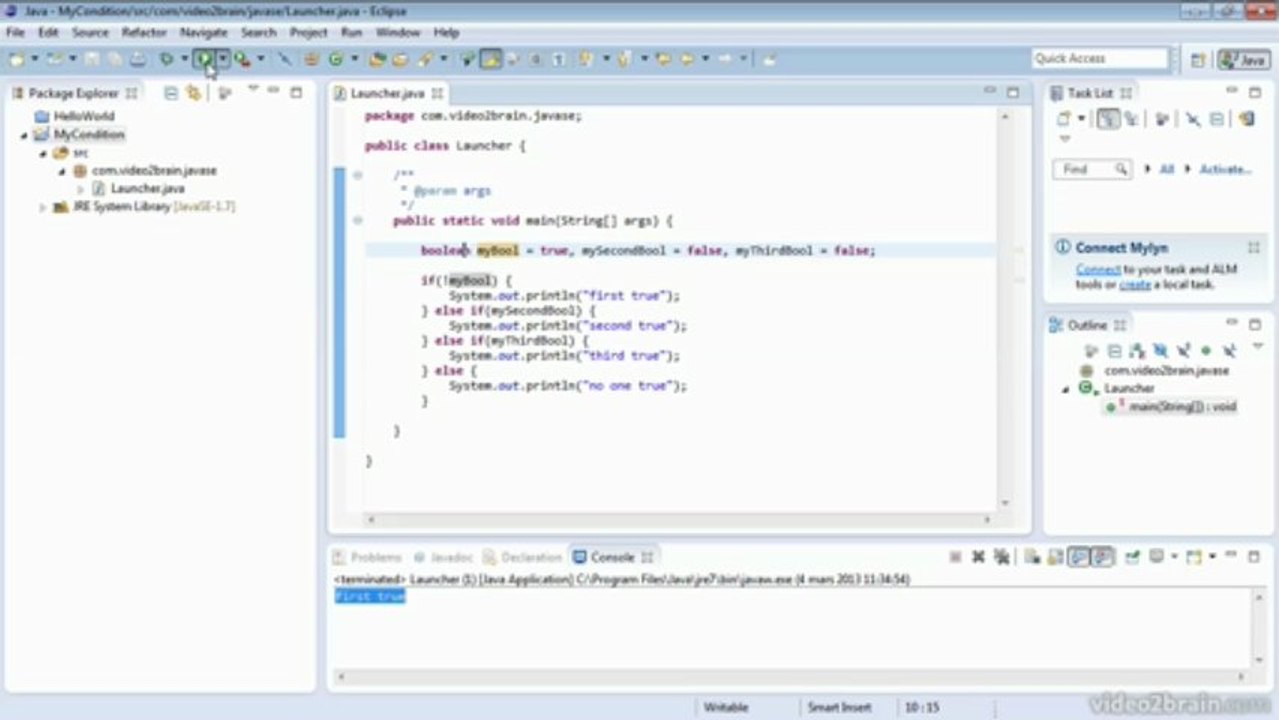Click the Terminate icon in Console
Screen dimensions: 1279x720
955,557
